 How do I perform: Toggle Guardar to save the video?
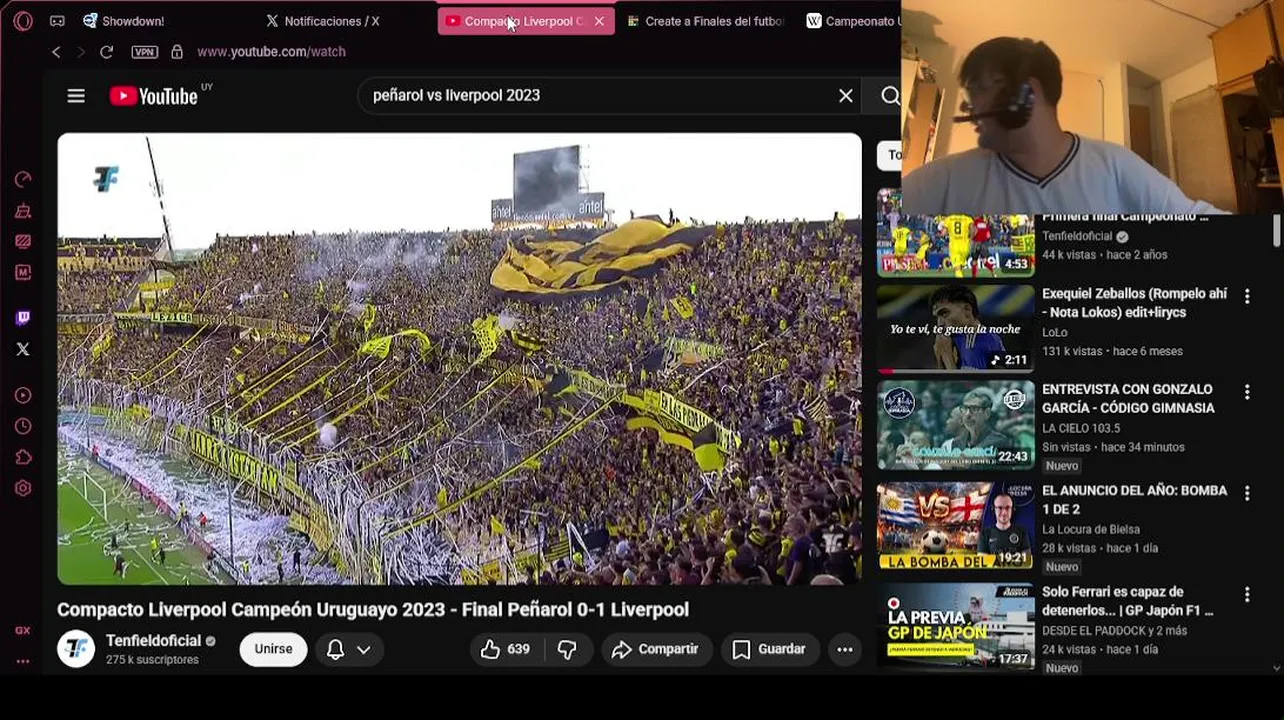coord(768,649)
